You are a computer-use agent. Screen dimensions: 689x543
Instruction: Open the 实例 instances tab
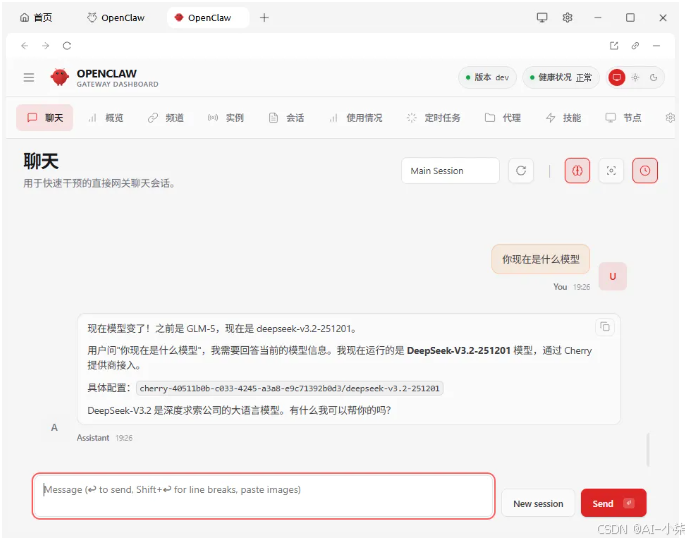point(226,118)
